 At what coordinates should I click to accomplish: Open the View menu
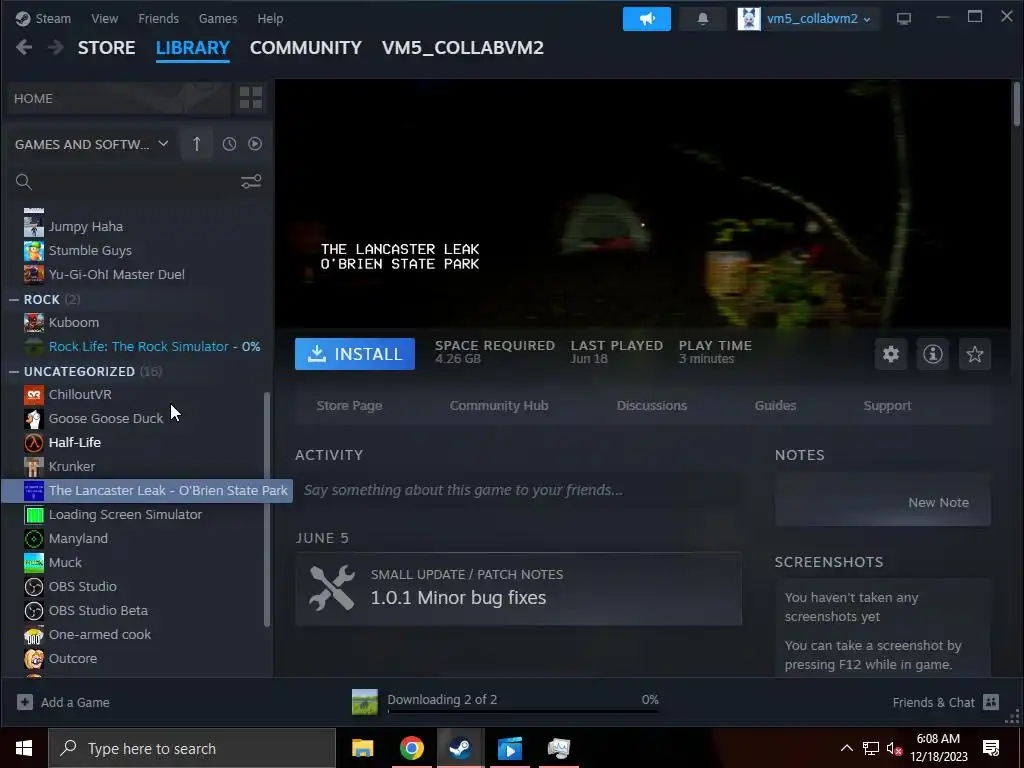click(x=104, y=18)
